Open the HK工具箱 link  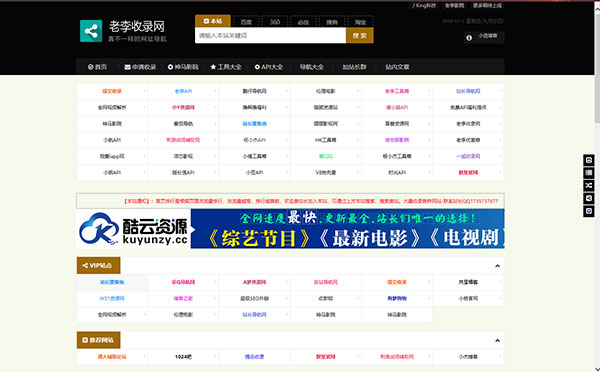[326, 140]
